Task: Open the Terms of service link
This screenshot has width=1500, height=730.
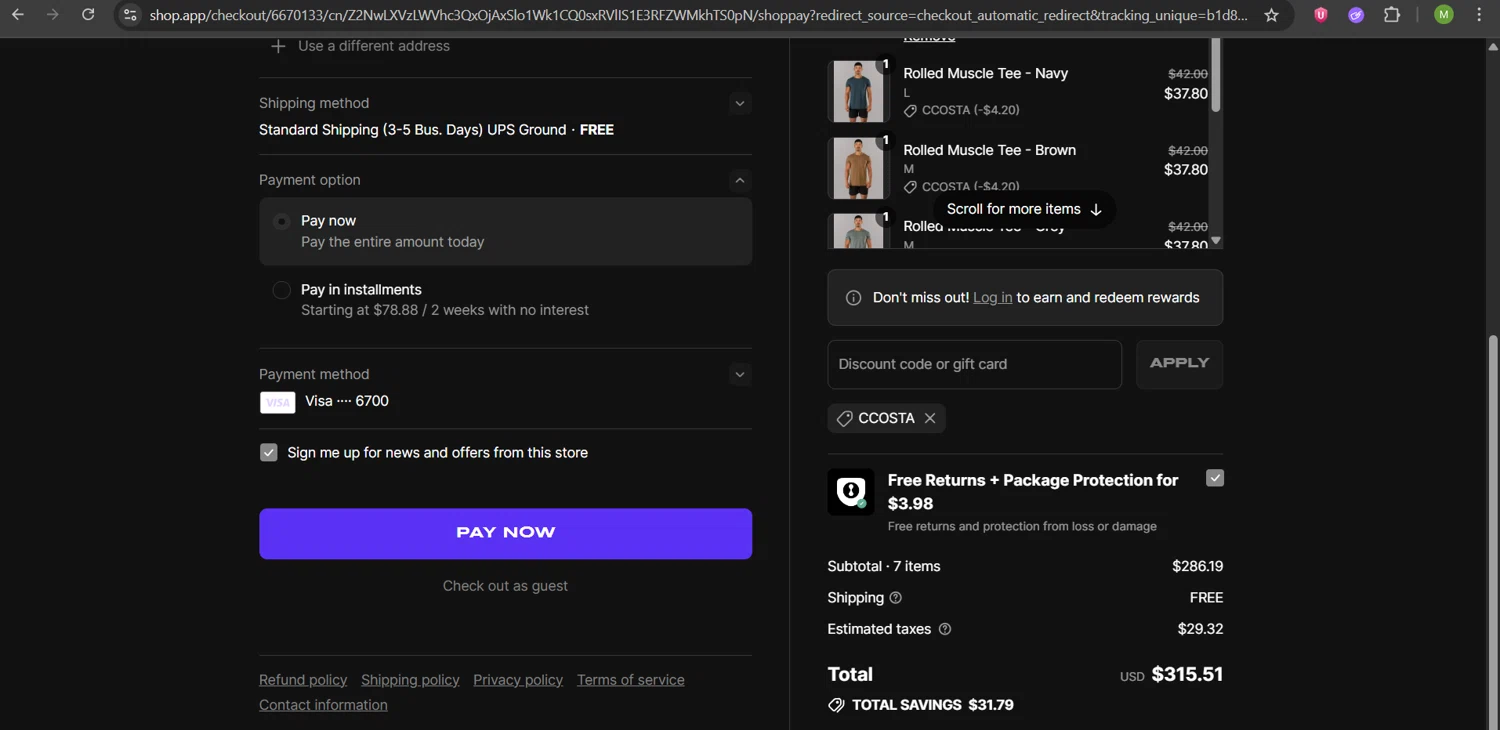Action: tap(630, 680)
